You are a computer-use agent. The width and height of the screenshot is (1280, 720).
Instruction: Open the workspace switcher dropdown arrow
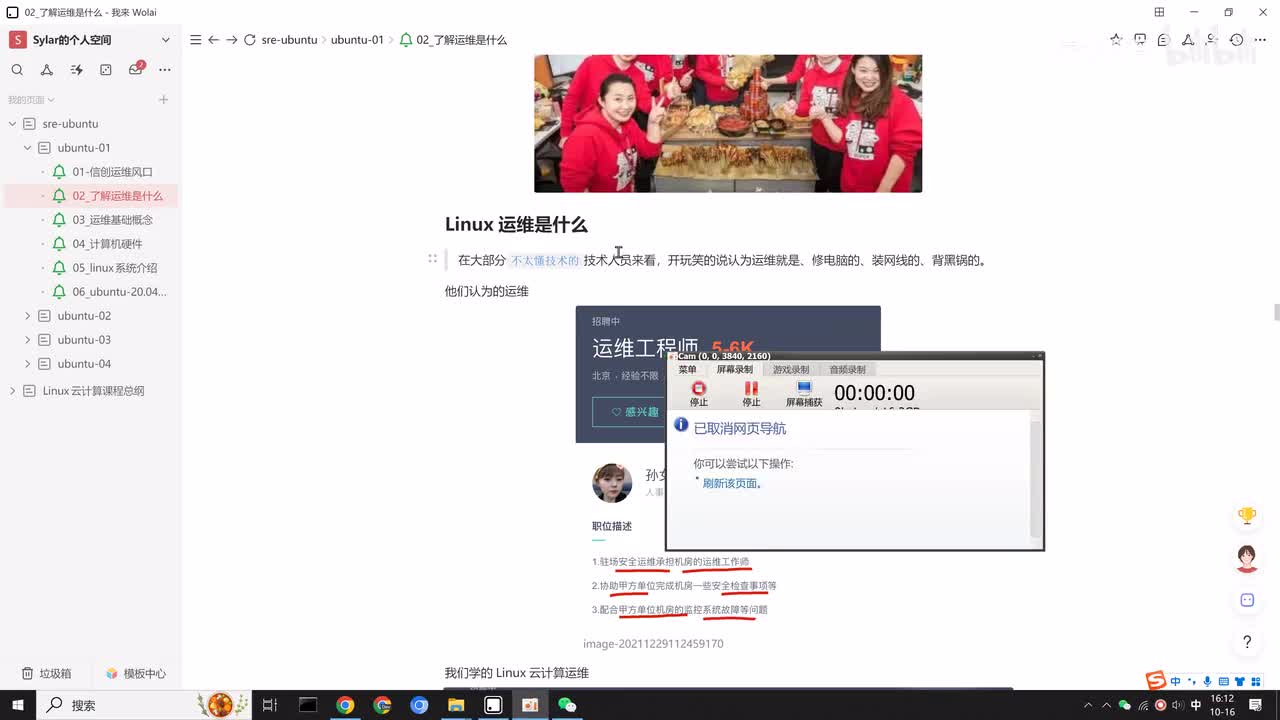coord(165,40)
